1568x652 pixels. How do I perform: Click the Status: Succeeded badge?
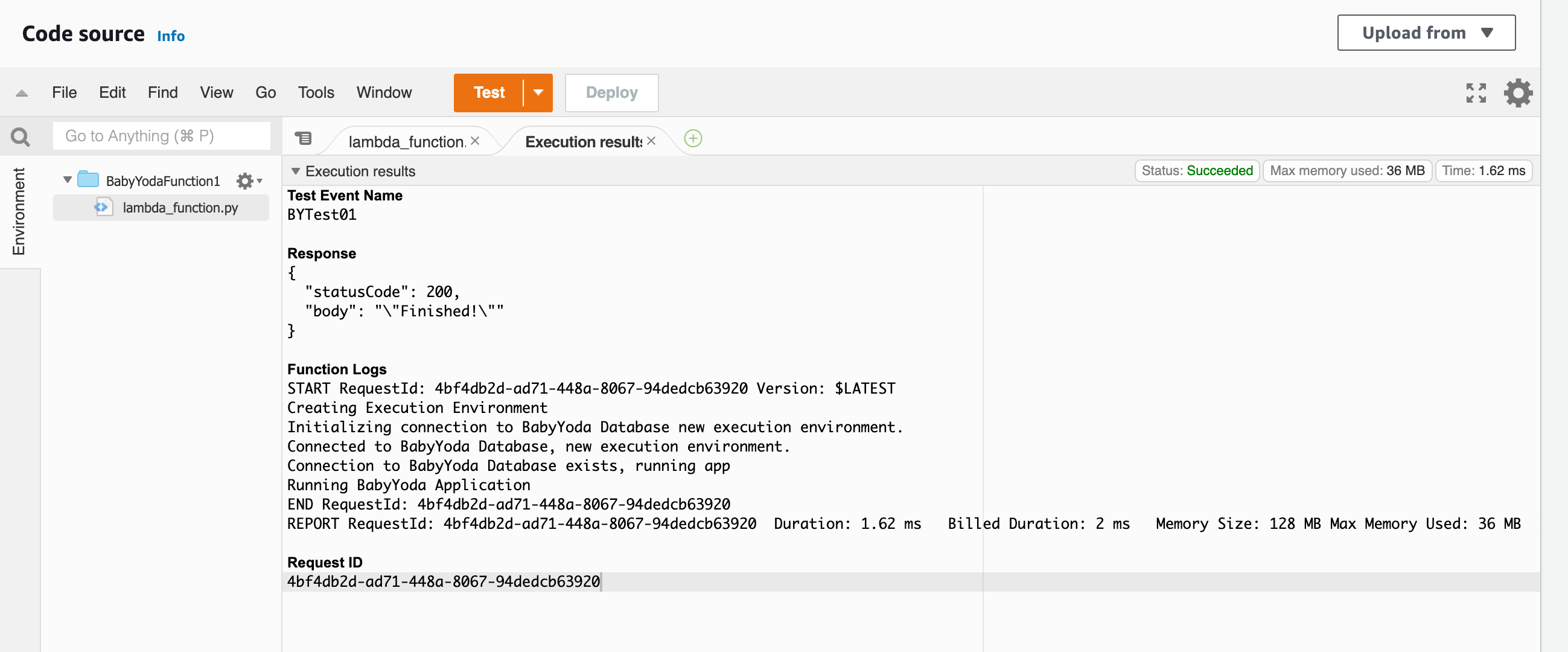click(1196, 171)
